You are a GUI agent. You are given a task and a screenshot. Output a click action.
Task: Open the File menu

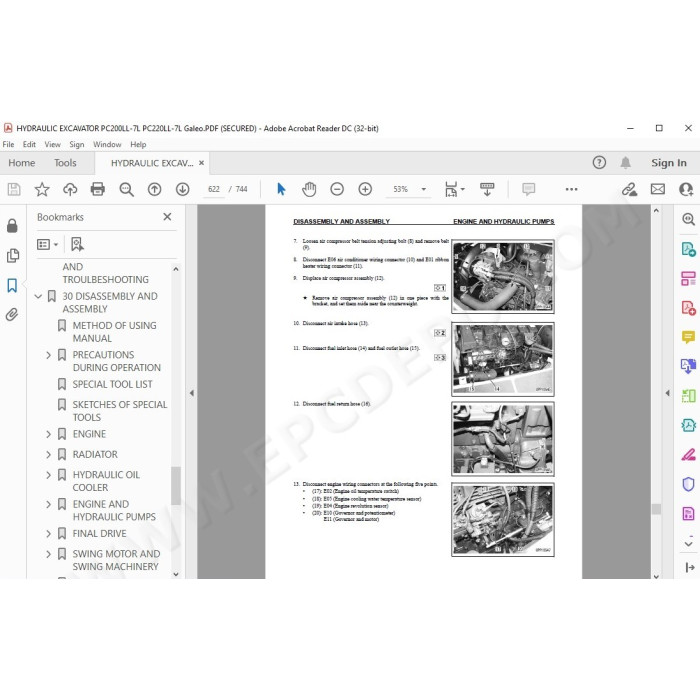[8, 144]
